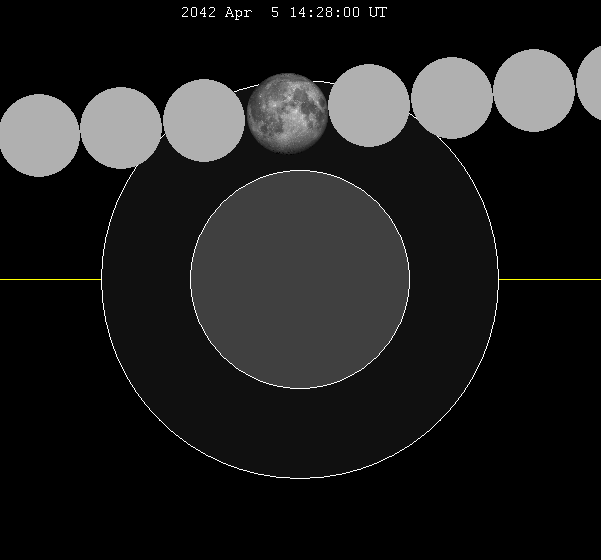
Task: Click the ecliptic line left of the penumbra
Action: (50, 279)
